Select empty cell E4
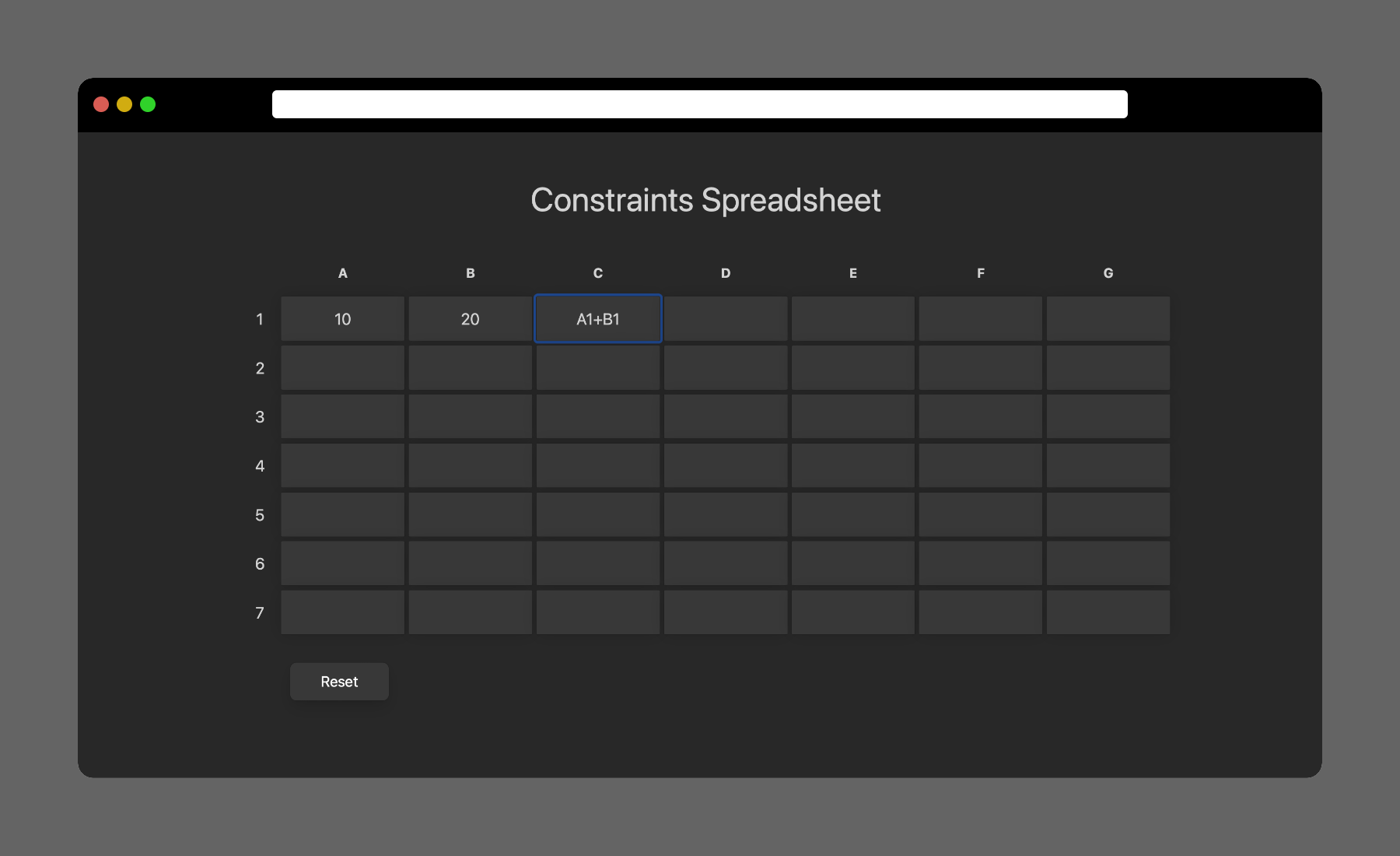This screenshot has height=856, width=1400. click(853, 466)
